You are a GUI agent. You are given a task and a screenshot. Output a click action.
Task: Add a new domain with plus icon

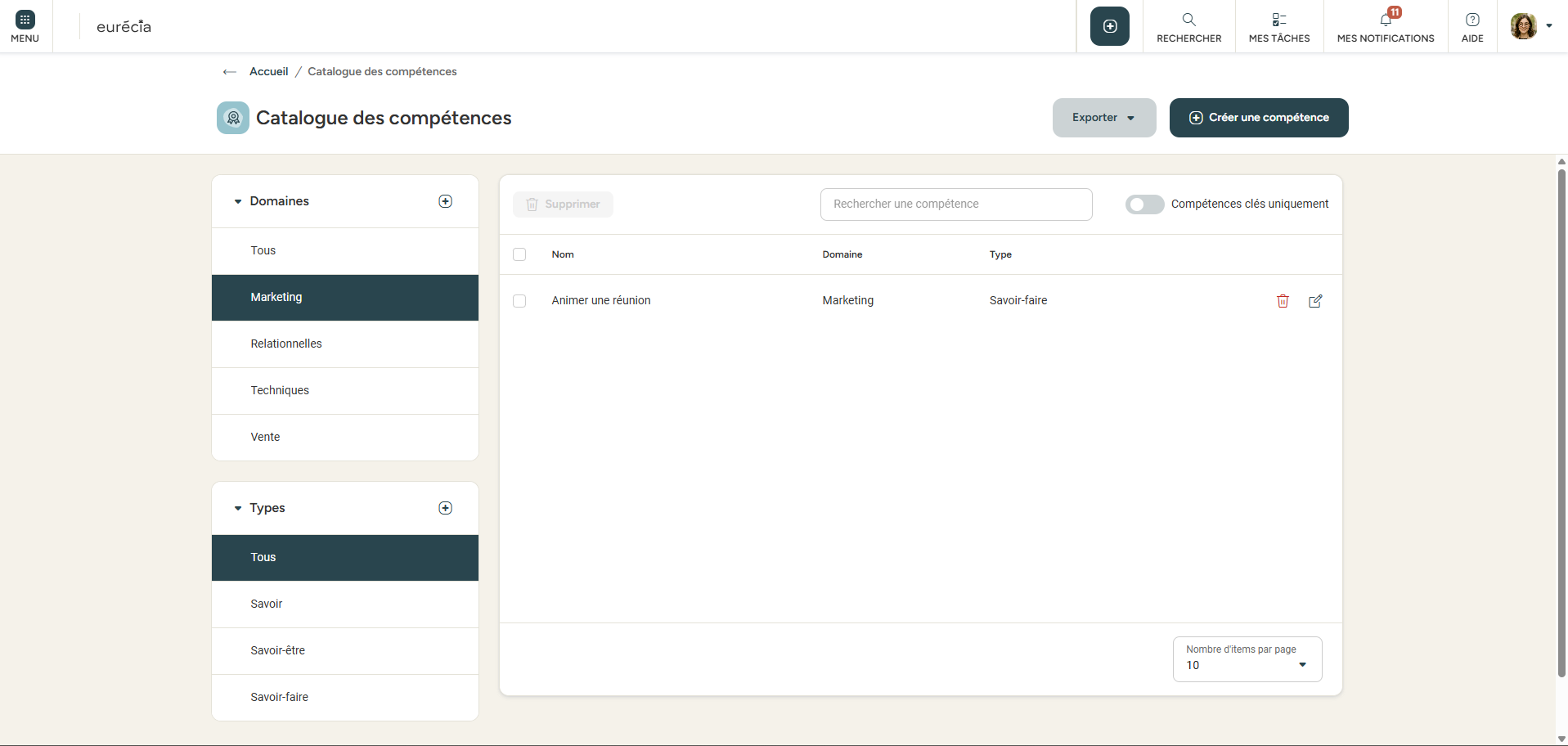coord(445,201)
